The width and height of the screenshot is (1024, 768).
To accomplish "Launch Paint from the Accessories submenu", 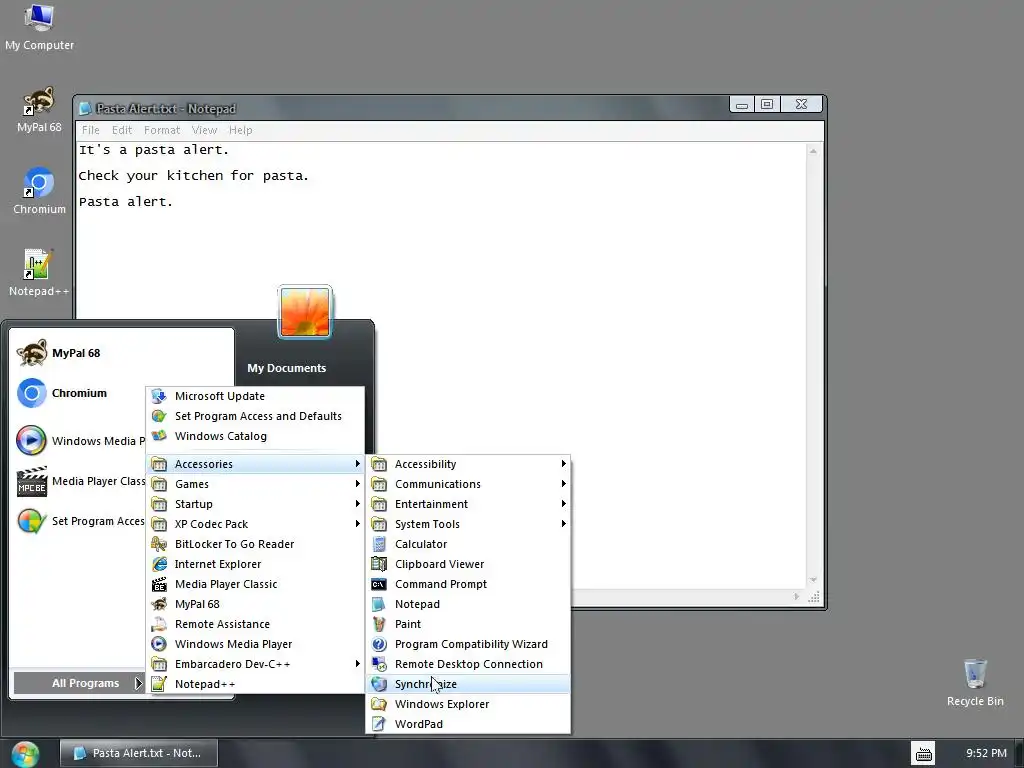I will pos(468,624).
